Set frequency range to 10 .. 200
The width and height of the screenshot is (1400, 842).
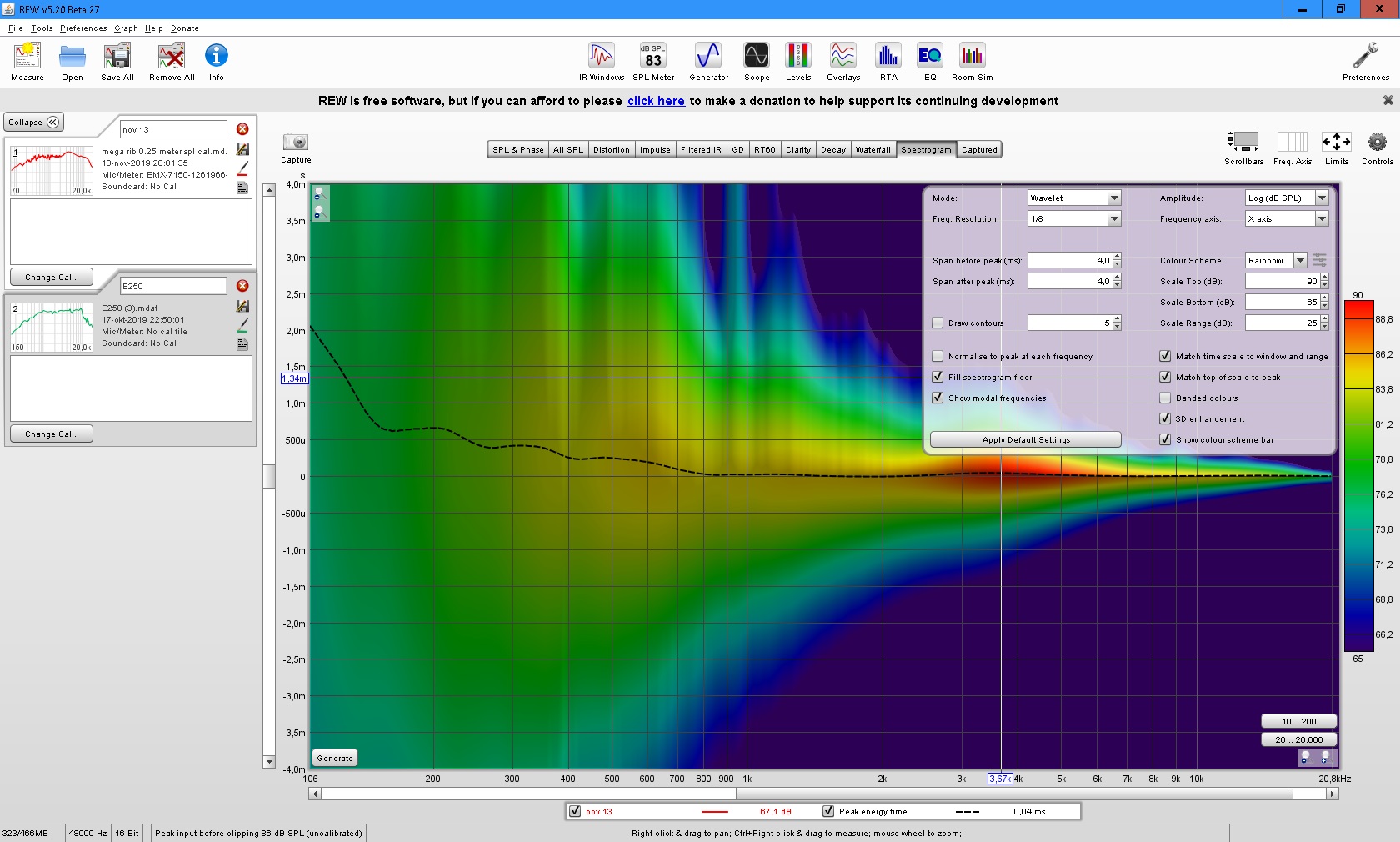pyautogui.click(x=1298, y=721)
